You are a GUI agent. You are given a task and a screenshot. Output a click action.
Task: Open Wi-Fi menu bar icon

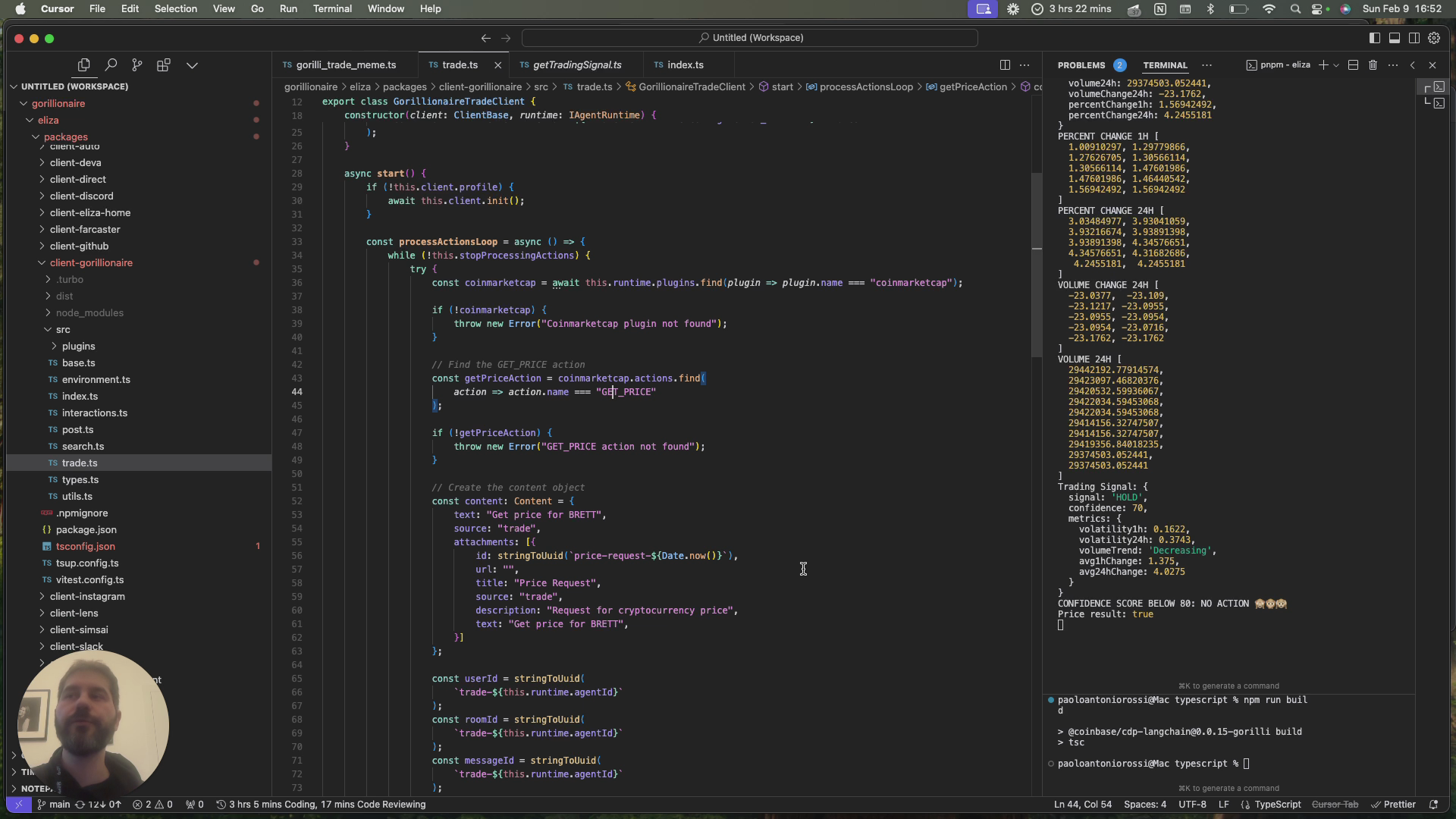1269,9
